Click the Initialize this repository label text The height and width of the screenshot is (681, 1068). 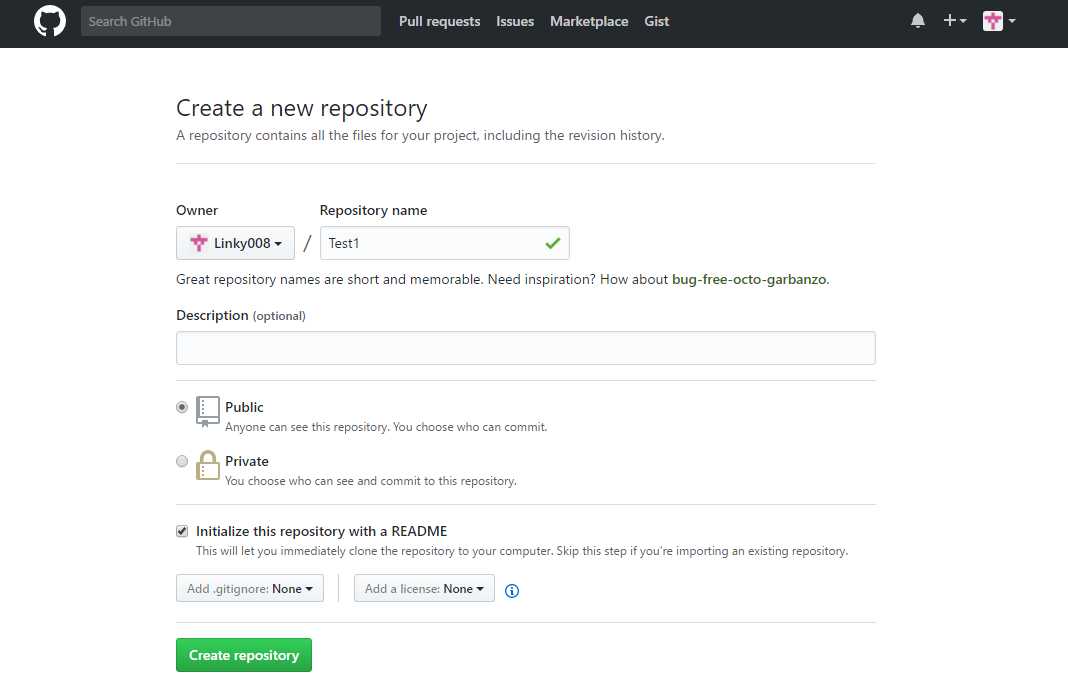click(321, 531)
